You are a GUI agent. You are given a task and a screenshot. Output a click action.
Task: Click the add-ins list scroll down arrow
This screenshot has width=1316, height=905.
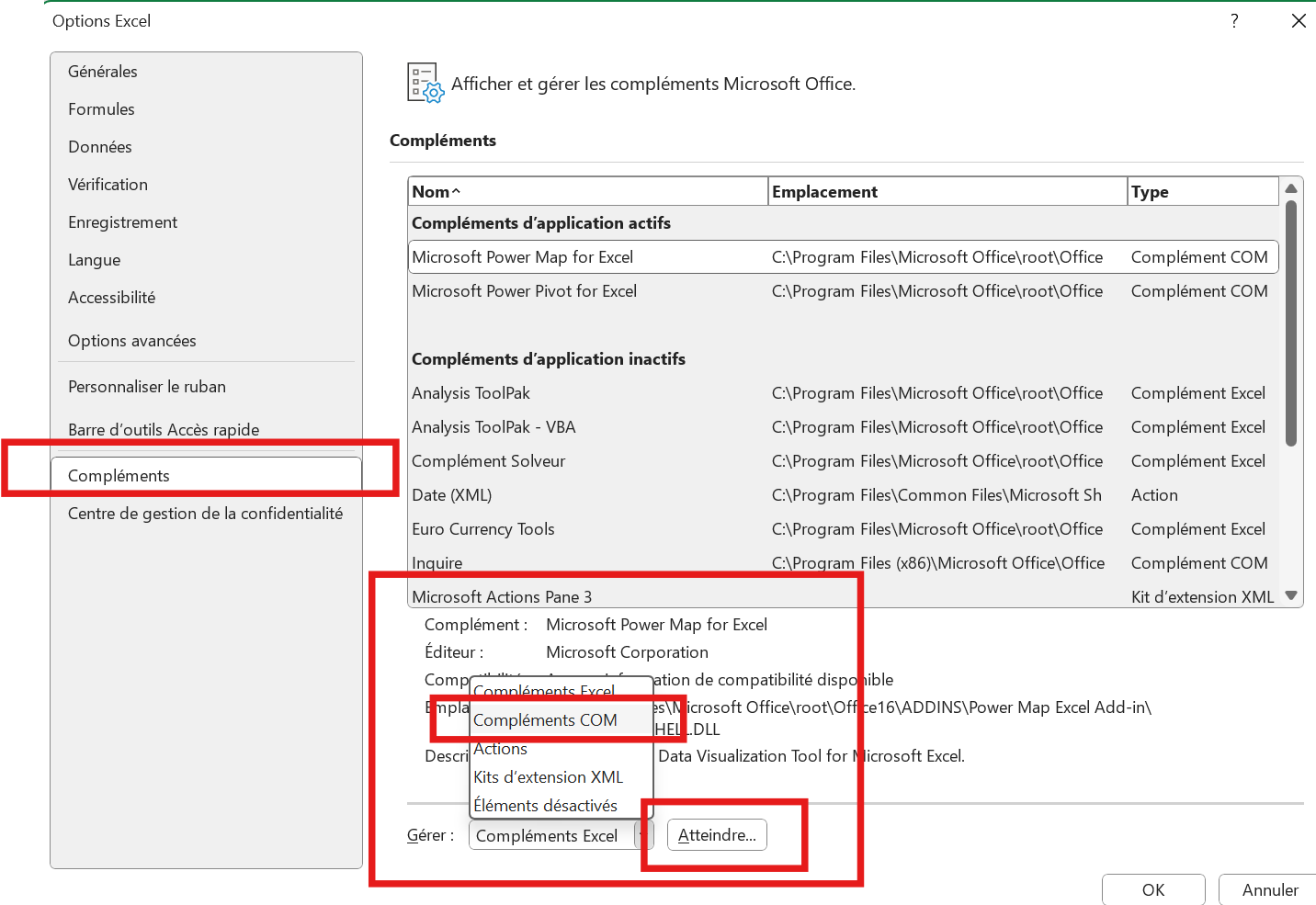(1291, 595)
